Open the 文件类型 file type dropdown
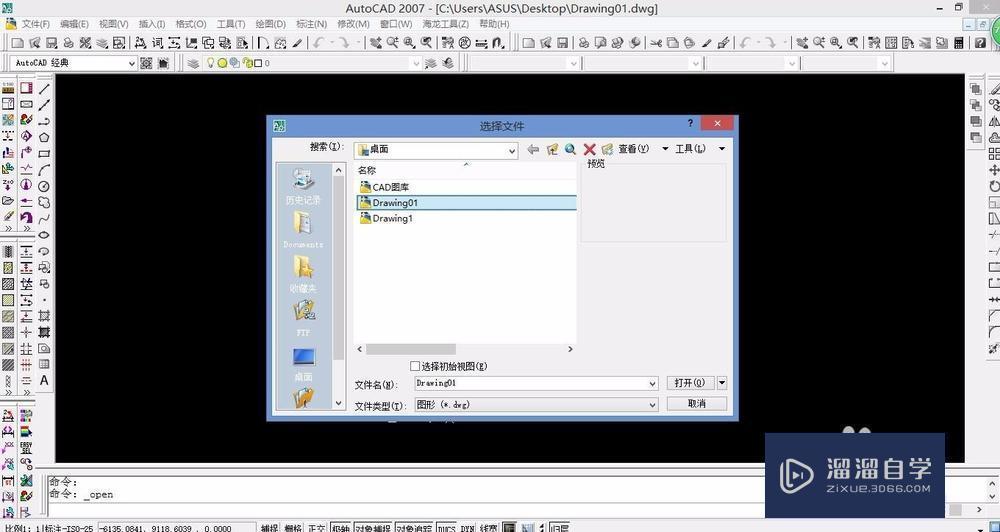 point(536,404)
